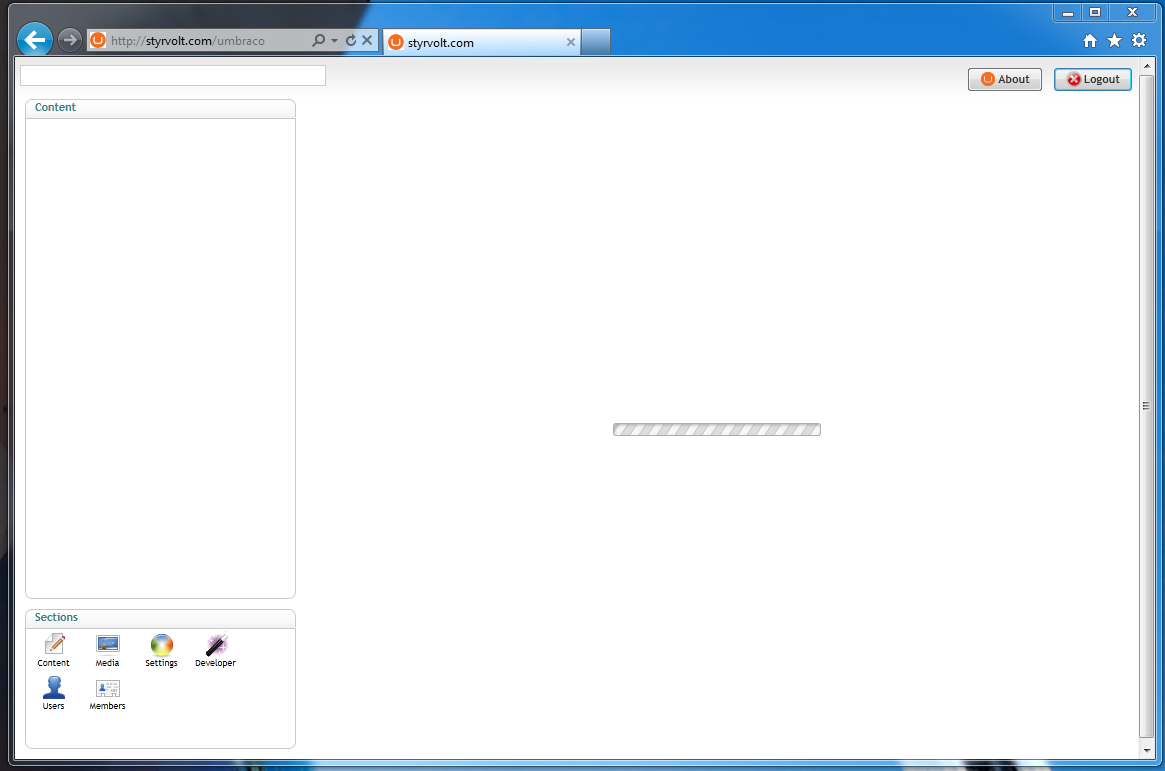Open Favorites with the star icon
Image resolution: width=1165 pixels, height=771 pixels.
pyautogui.click(x=1114, y=41)
